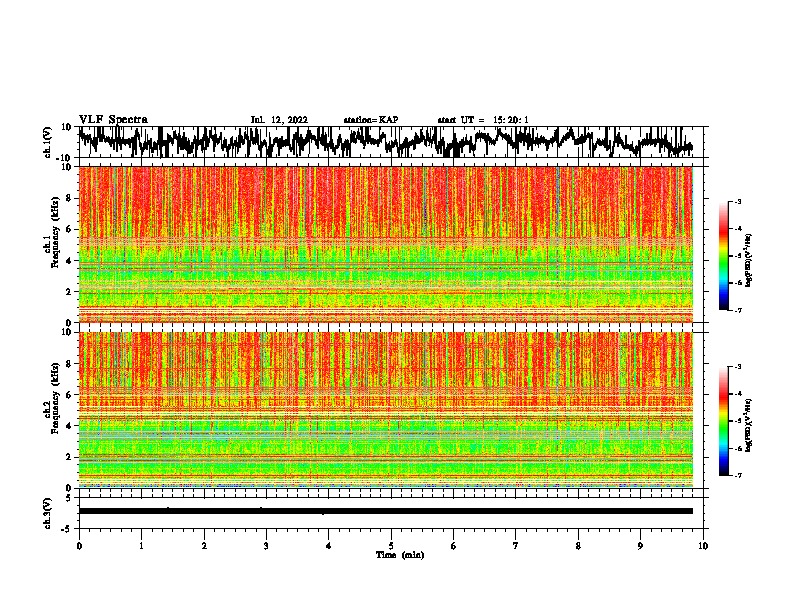The image size is (792, 612).
Task: Click the "5" tick on ch.3 voltage axis
Action: 69,498
